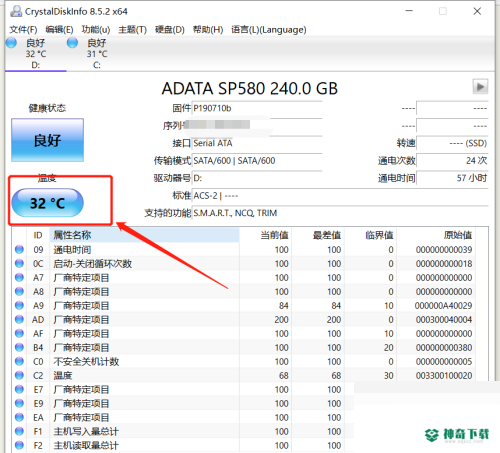Click the interface field Serial ATA
The image size is (500, 453).
coord(257,144)
